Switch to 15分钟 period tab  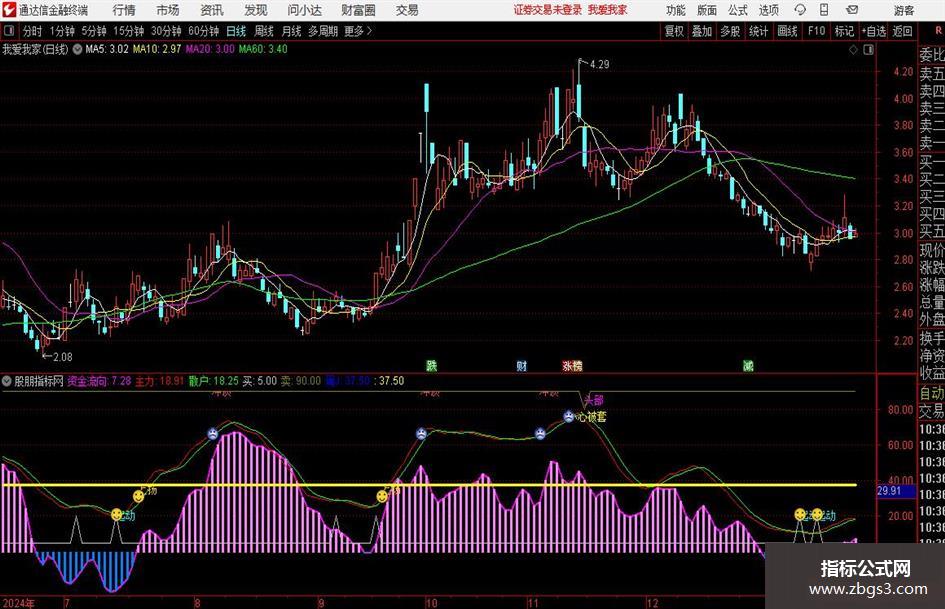click(128, 31)
